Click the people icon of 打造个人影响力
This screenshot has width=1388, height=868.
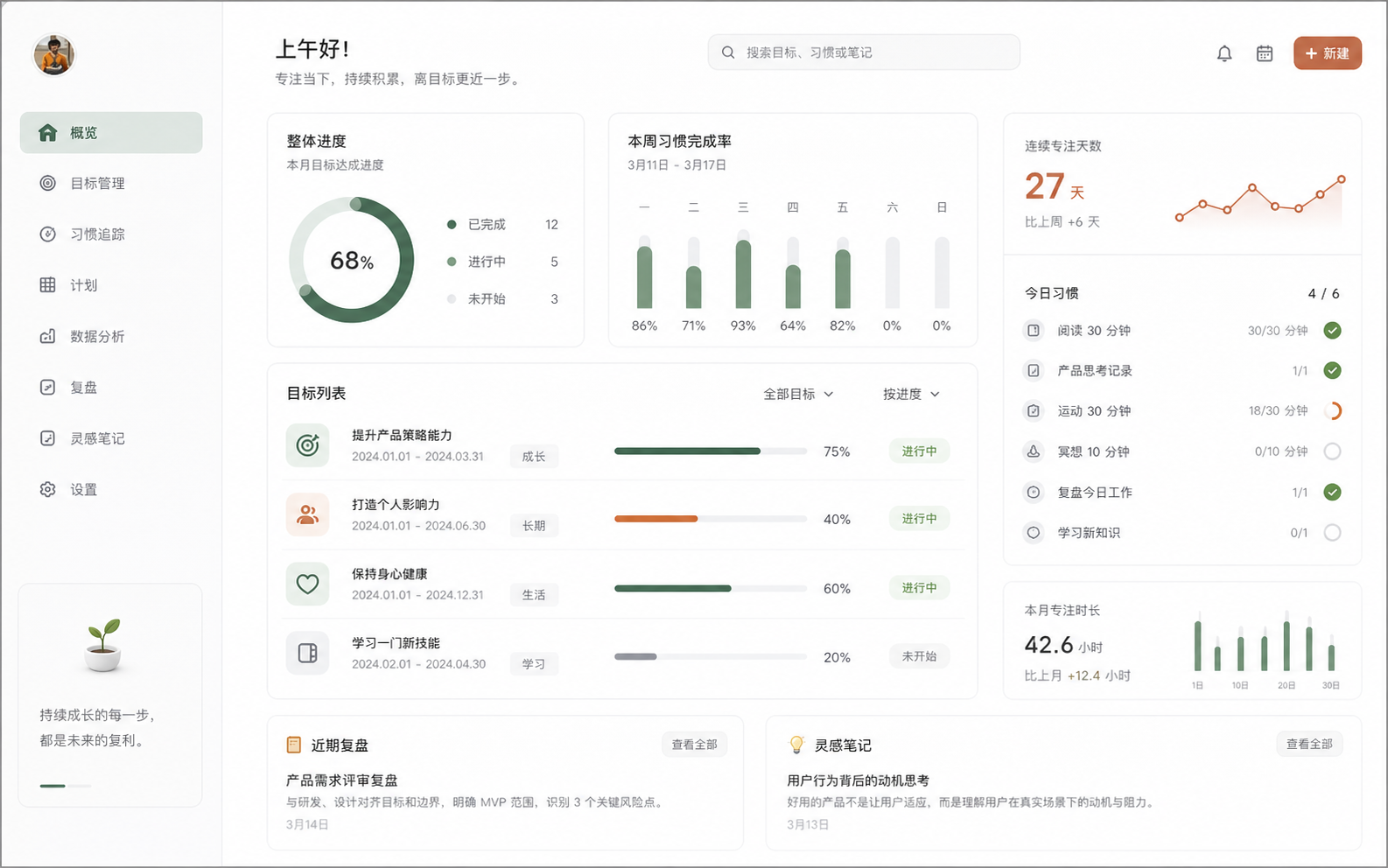307,514
